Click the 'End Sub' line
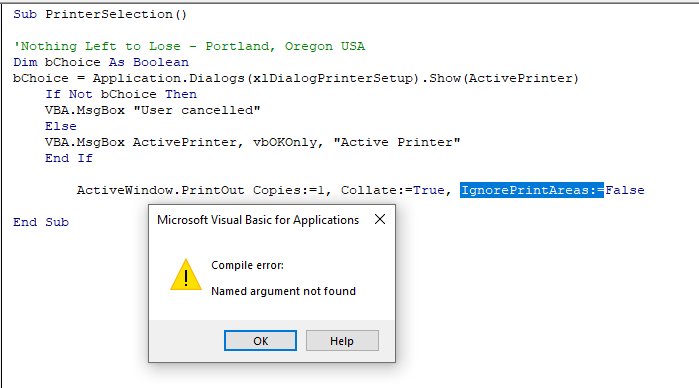This screenshot has width=699, height=388. click(41, 223)
